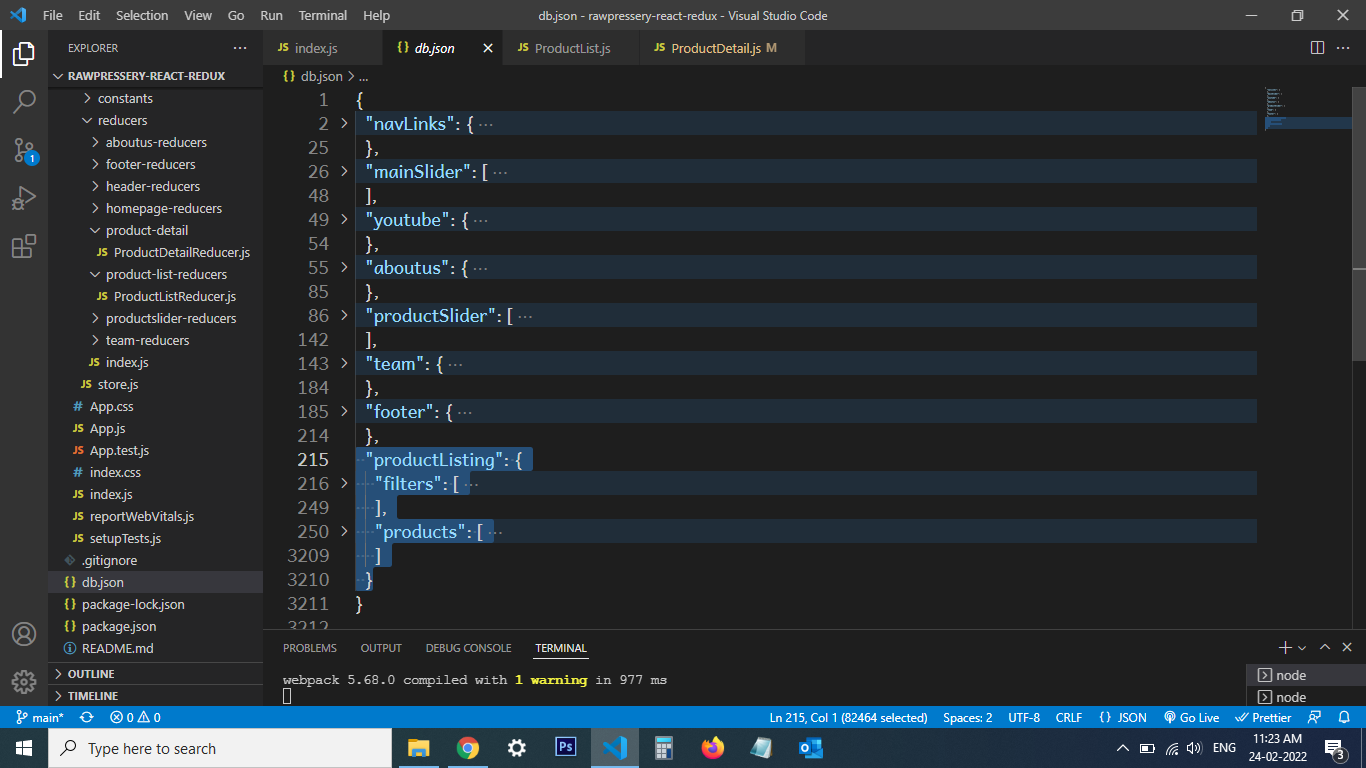Start Go Live server
1366x768 pixels.
click(1191, 718)
